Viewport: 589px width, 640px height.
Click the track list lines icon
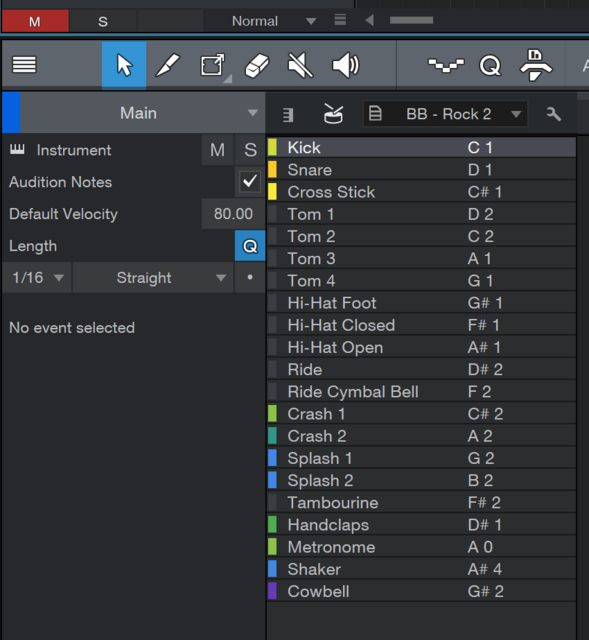[340, 20]
